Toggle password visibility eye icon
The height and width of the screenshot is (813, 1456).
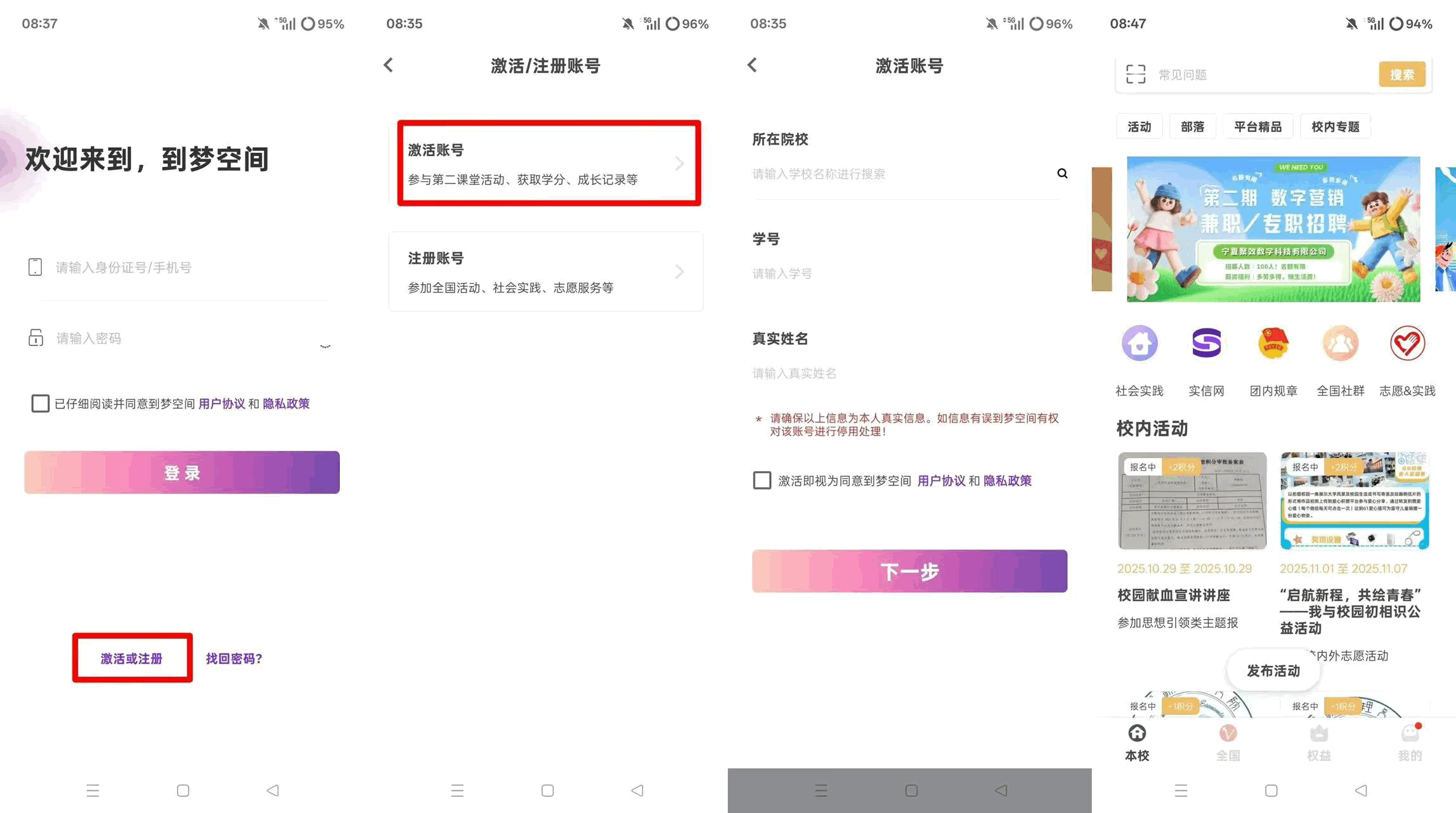tap(325, 346)
